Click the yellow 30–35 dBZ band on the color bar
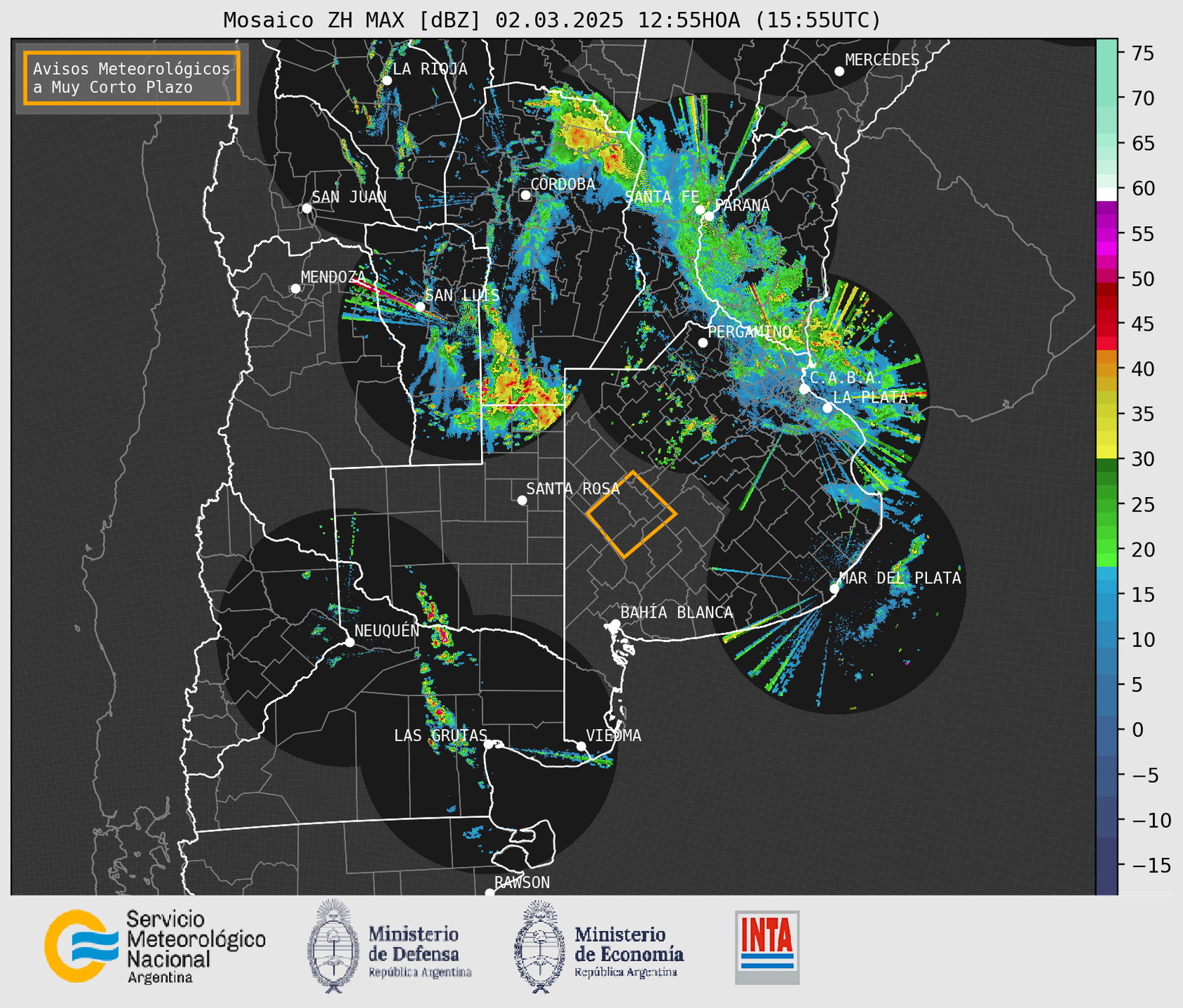 point(1107,436)
